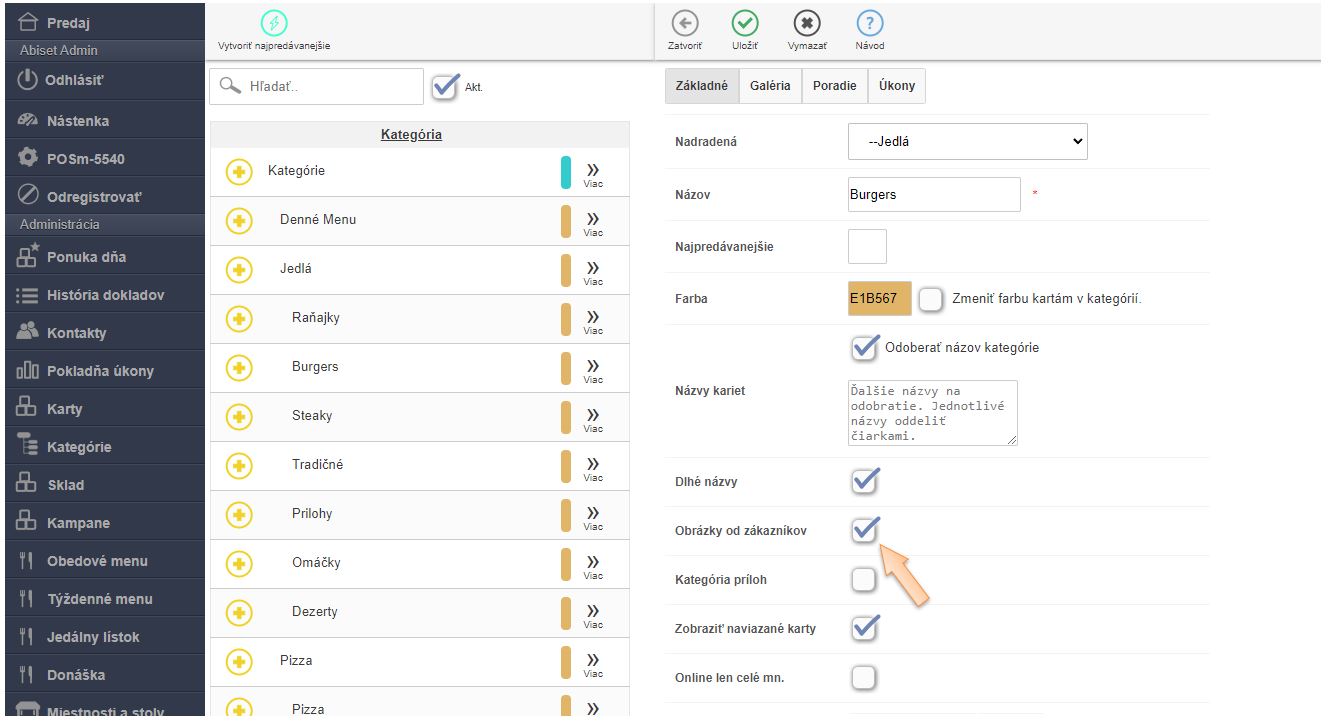Switch to the Galéria tab
The image size is (1328, 725).
[770, 86]
